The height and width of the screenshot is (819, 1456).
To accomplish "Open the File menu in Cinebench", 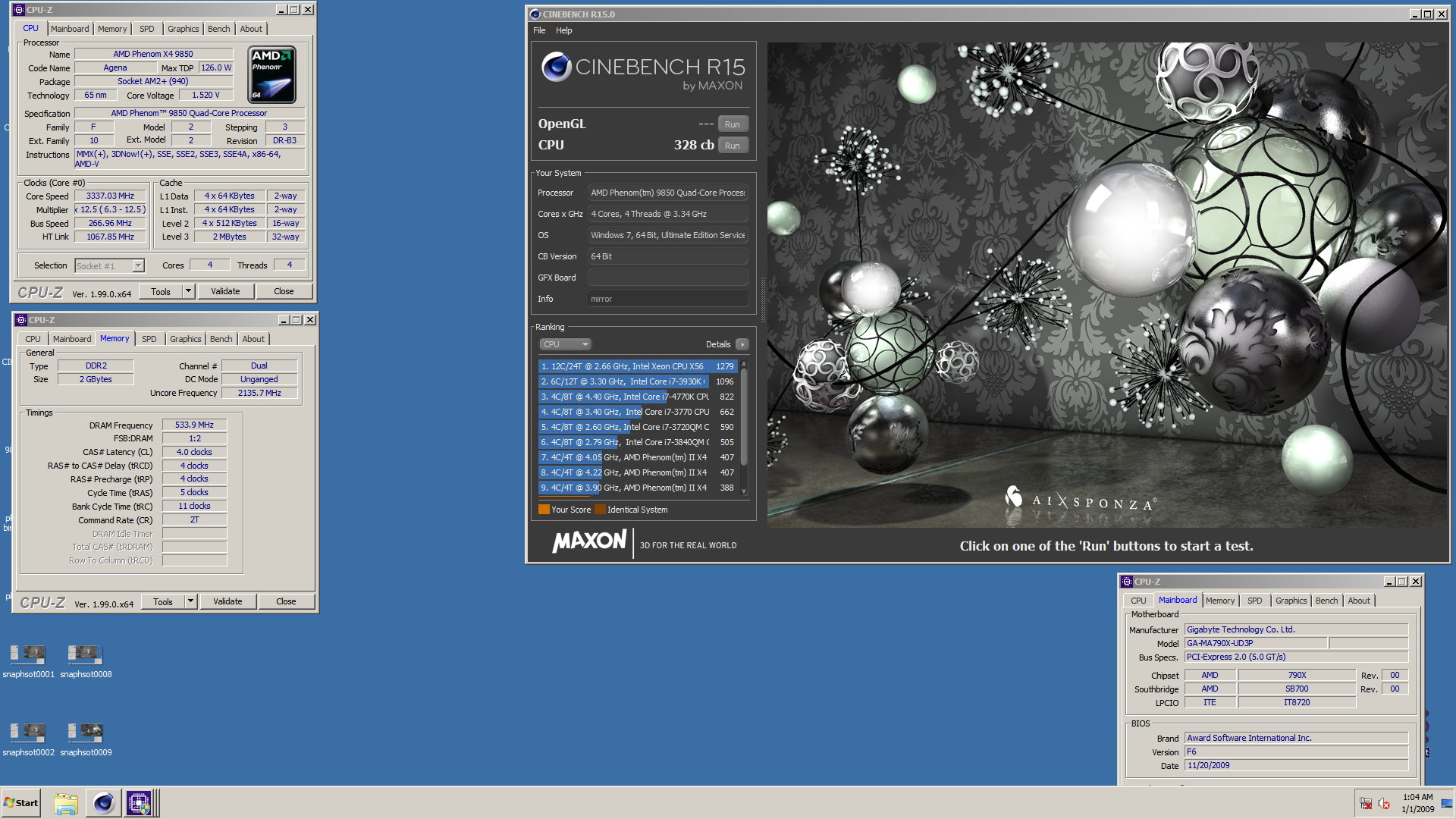I will [x=539, y=30].
